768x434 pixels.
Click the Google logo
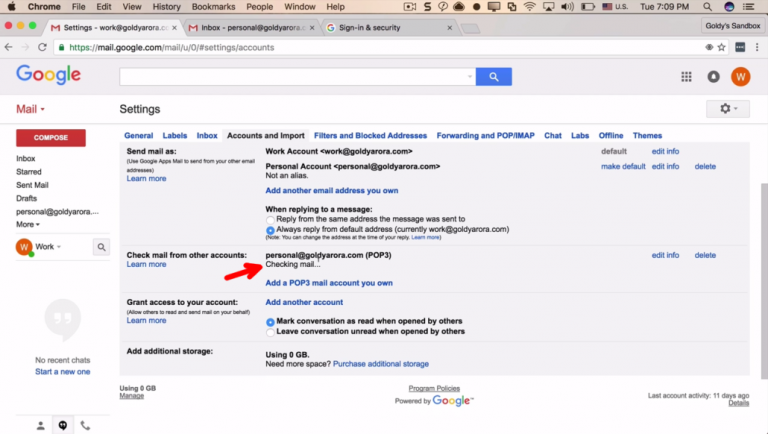click(x=48, y=75)
